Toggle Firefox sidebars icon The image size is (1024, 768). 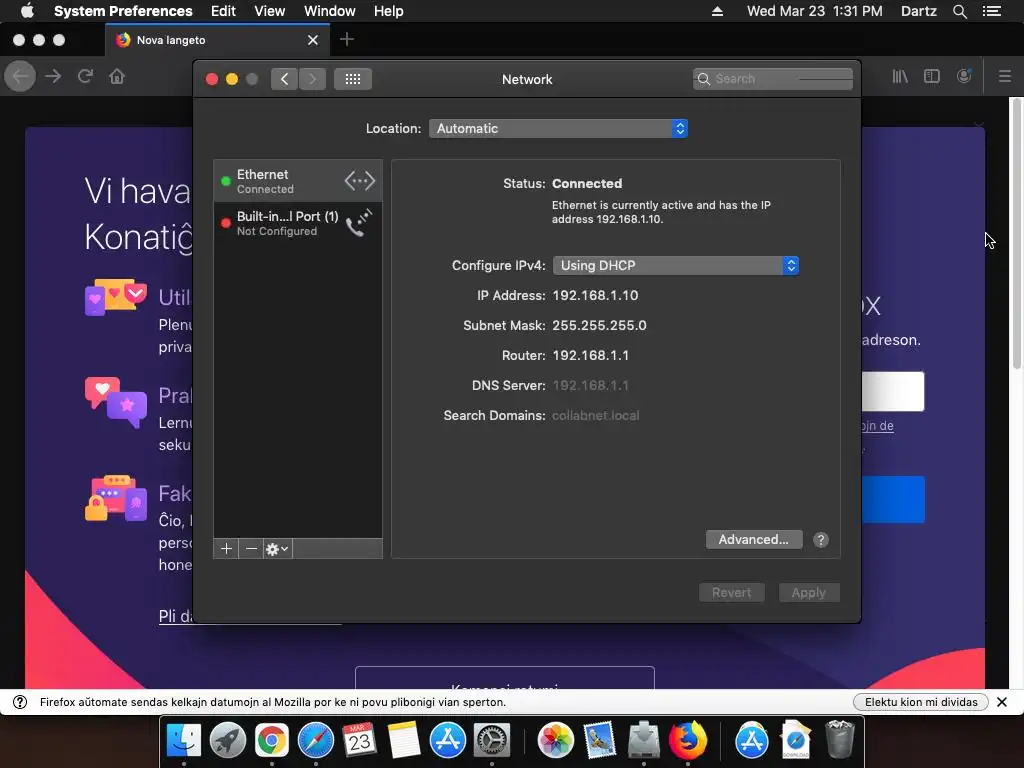coord(932,76)
